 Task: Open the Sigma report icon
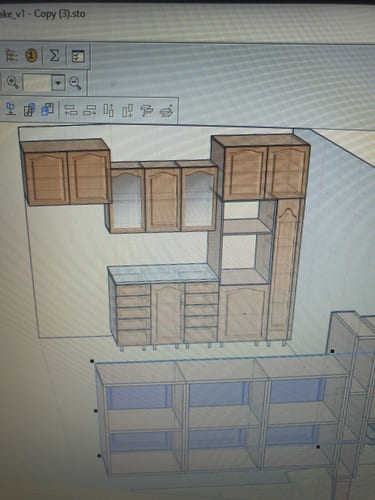(x=54, y=55)
